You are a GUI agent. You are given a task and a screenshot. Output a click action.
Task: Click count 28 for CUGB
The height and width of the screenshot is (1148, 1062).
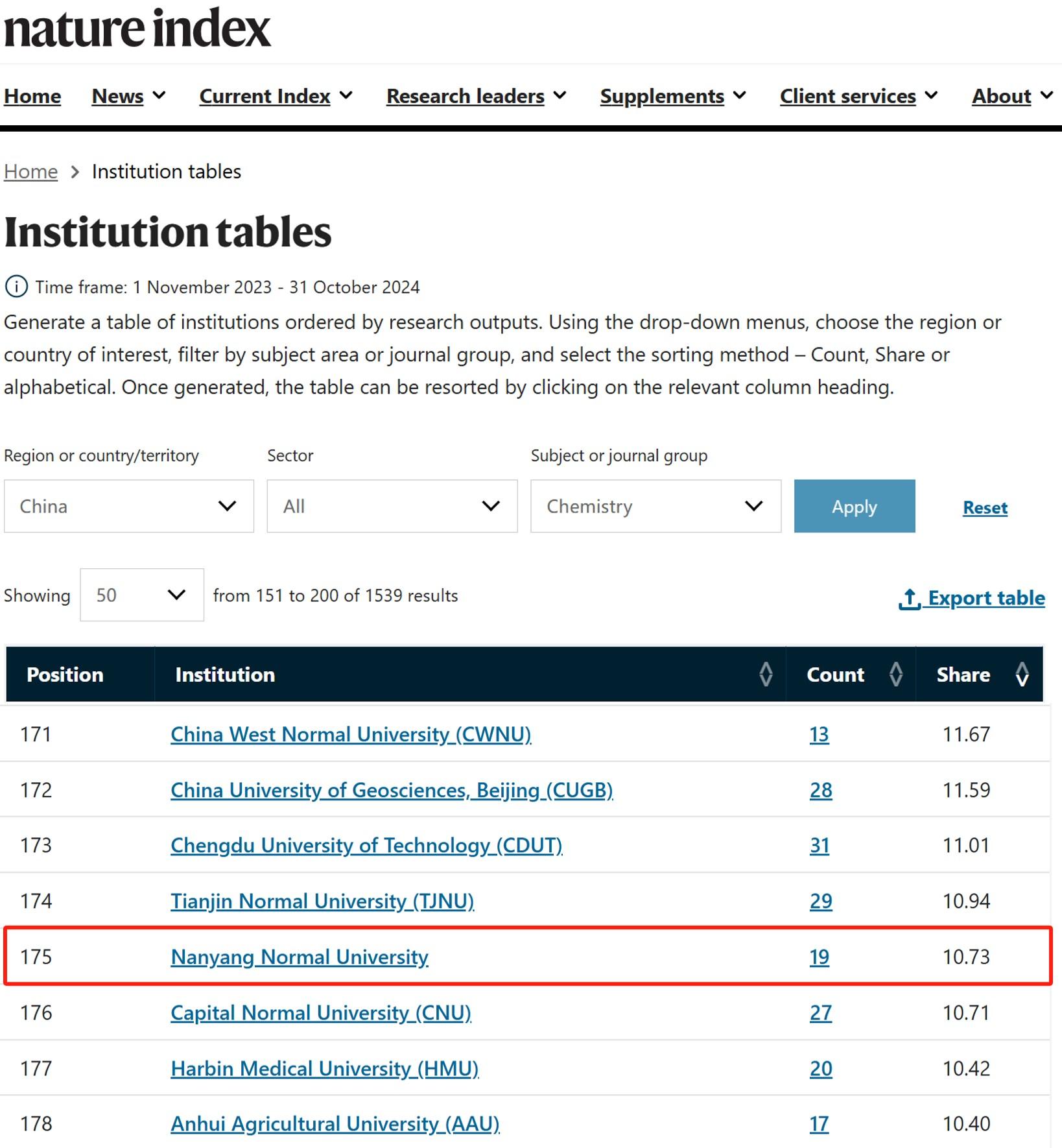[821, 790]
